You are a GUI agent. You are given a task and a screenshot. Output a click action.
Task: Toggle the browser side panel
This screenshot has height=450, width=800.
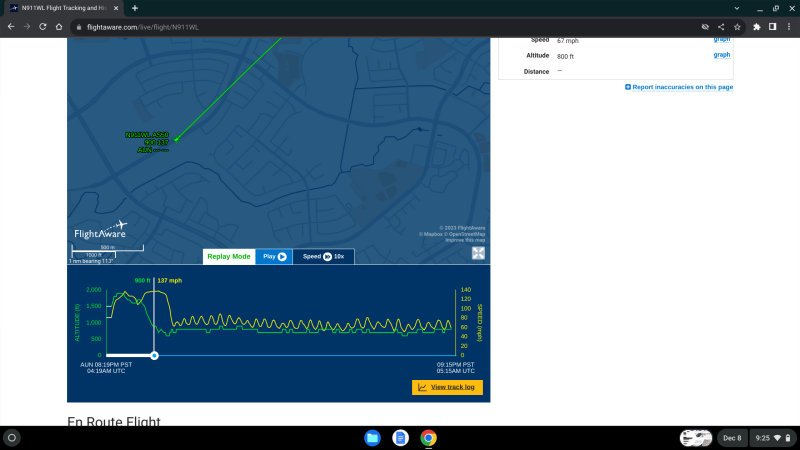(x=772, y=26)
